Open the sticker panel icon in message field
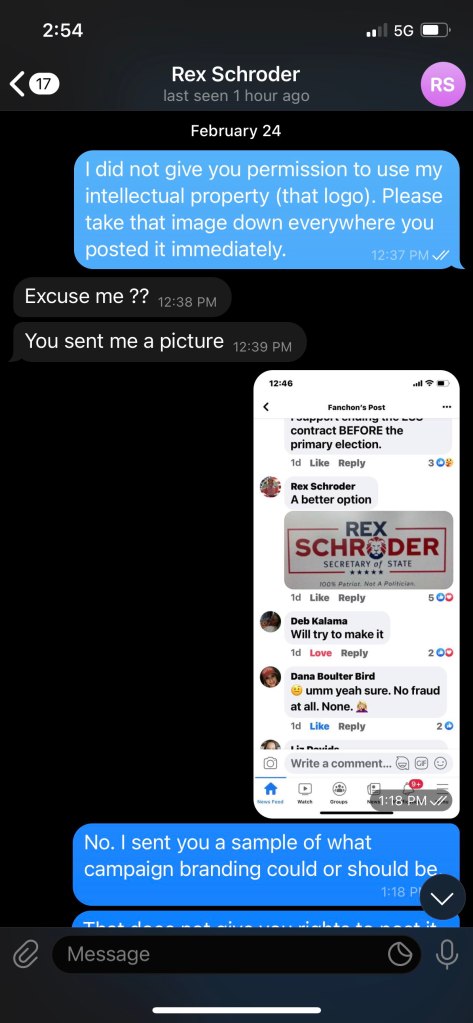The image size is (473, 1023). 400,954
